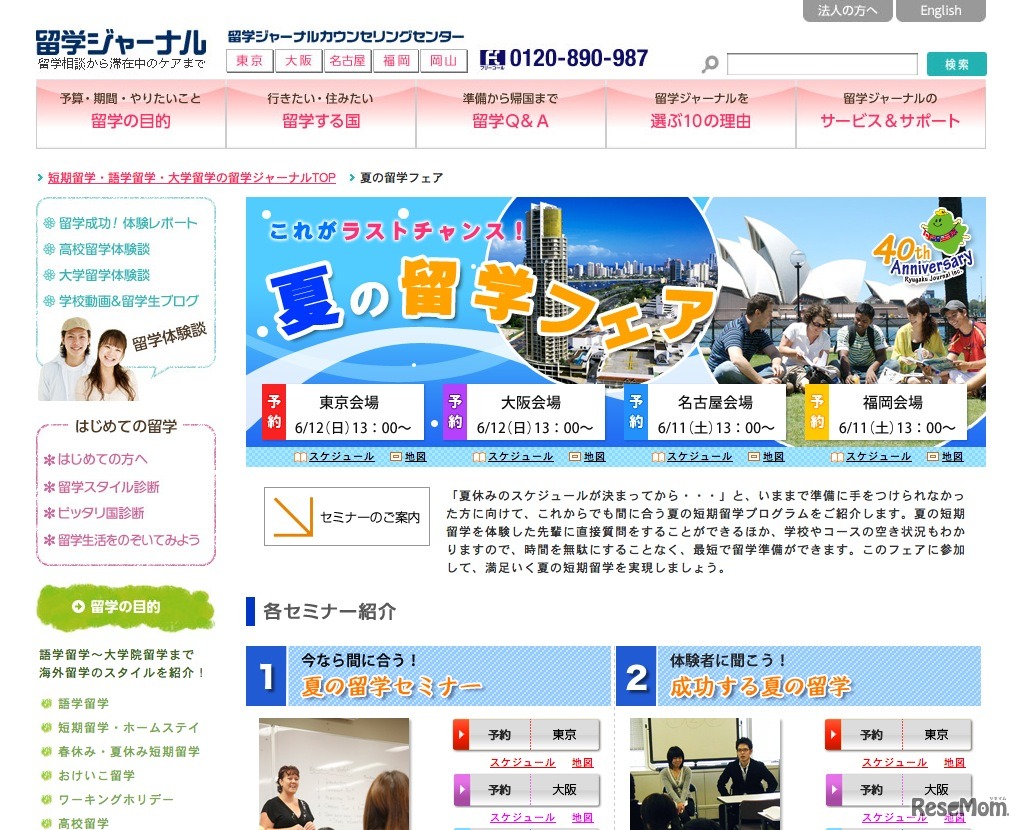Select the 岡山 office tab

coord(444,60)
